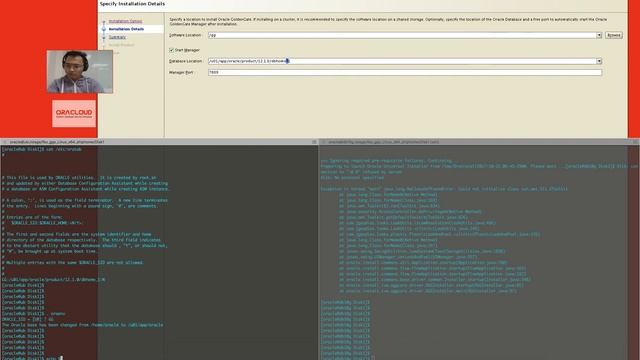Click the 'Manager Port' label
Image resolution: width=640 pixels, height=360 pixels.
pos(181,72)
